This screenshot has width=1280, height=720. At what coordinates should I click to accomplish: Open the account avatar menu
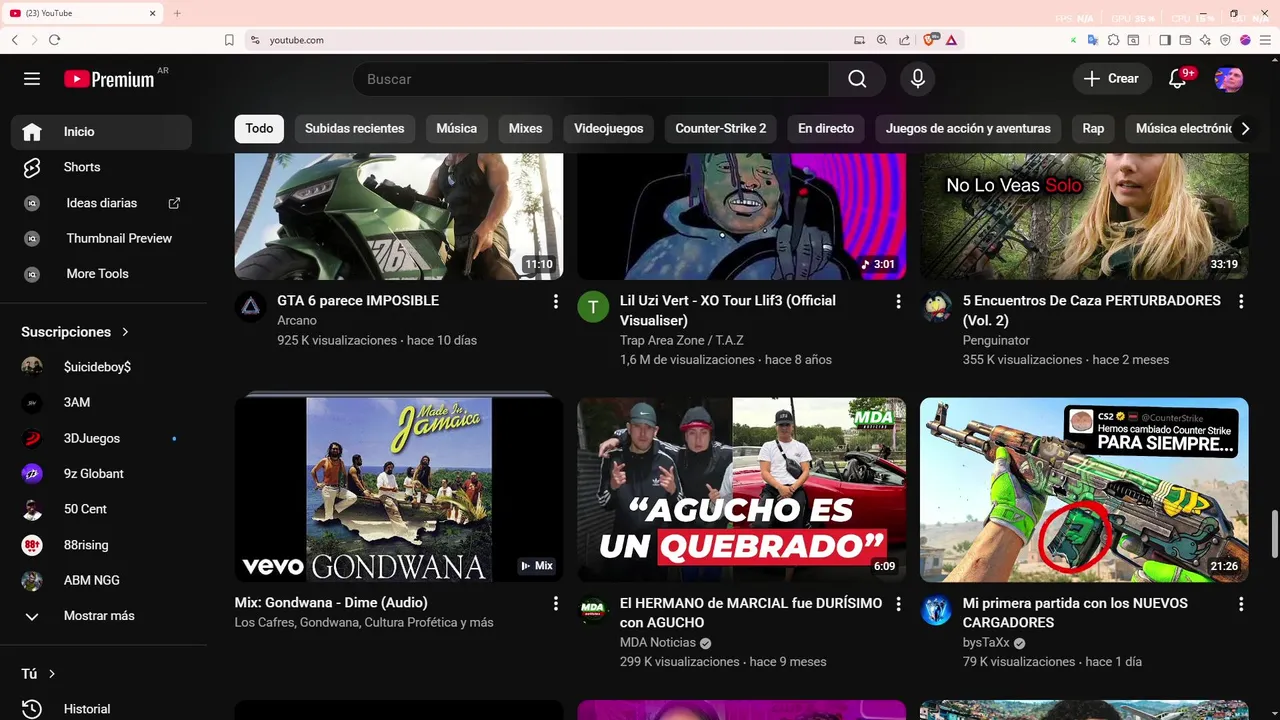(1229, 79)
